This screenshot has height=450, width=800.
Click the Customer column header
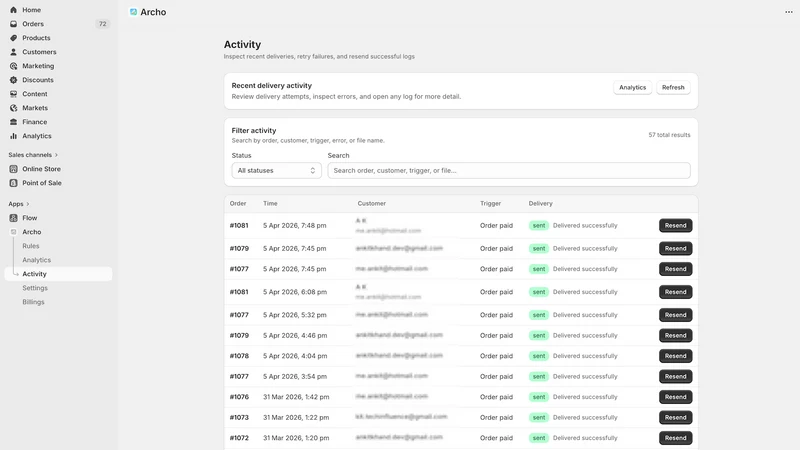click(x=371, y=204)
